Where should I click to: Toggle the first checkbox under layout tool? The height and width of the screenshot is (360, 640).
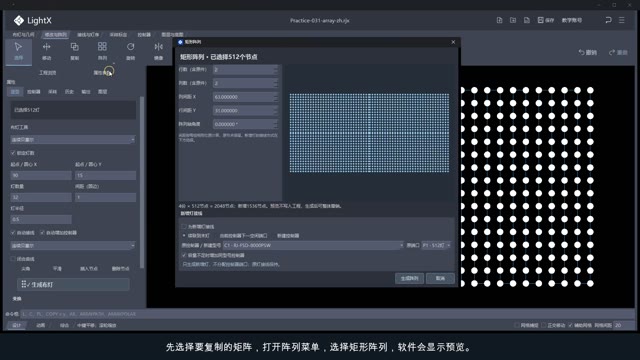tap(13, 153)
